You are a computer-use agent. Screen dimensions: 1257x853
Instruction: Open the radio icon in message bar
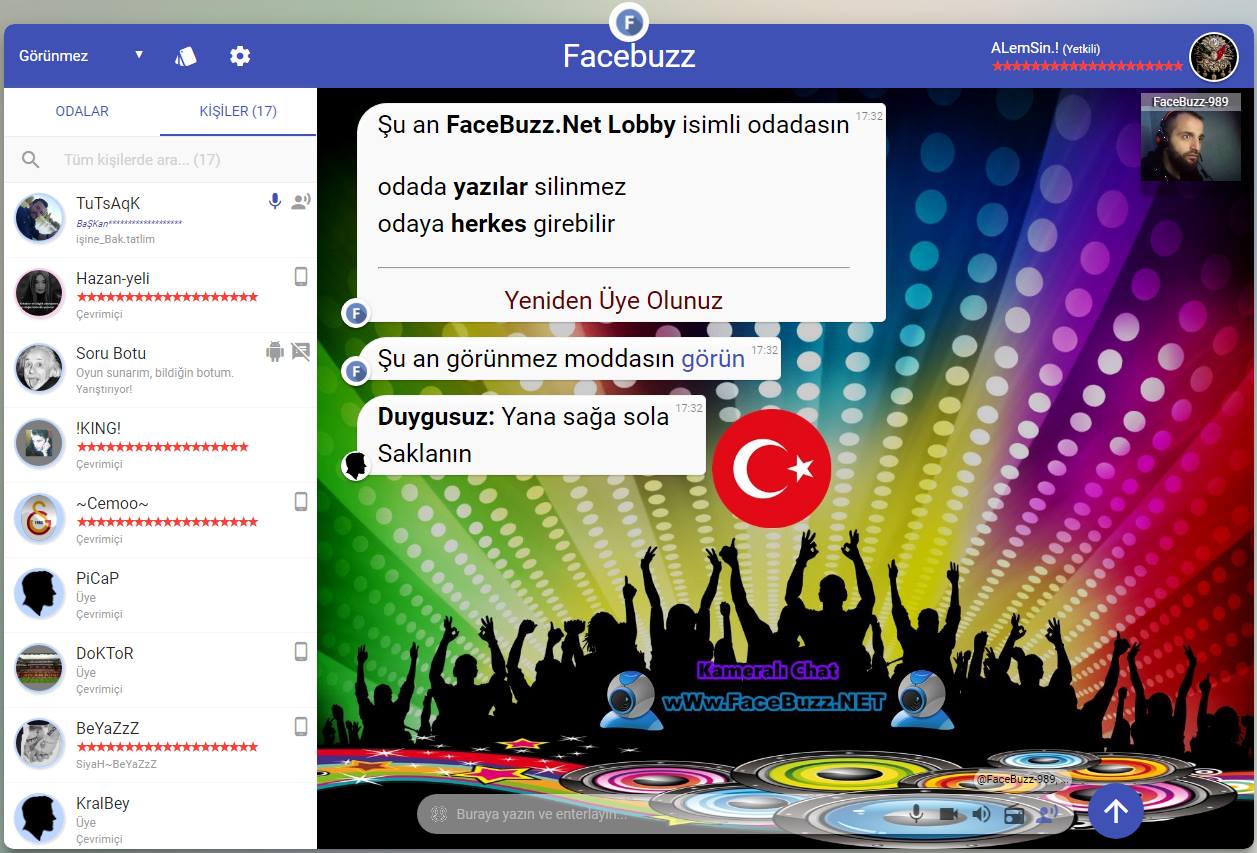point(1014,814)
